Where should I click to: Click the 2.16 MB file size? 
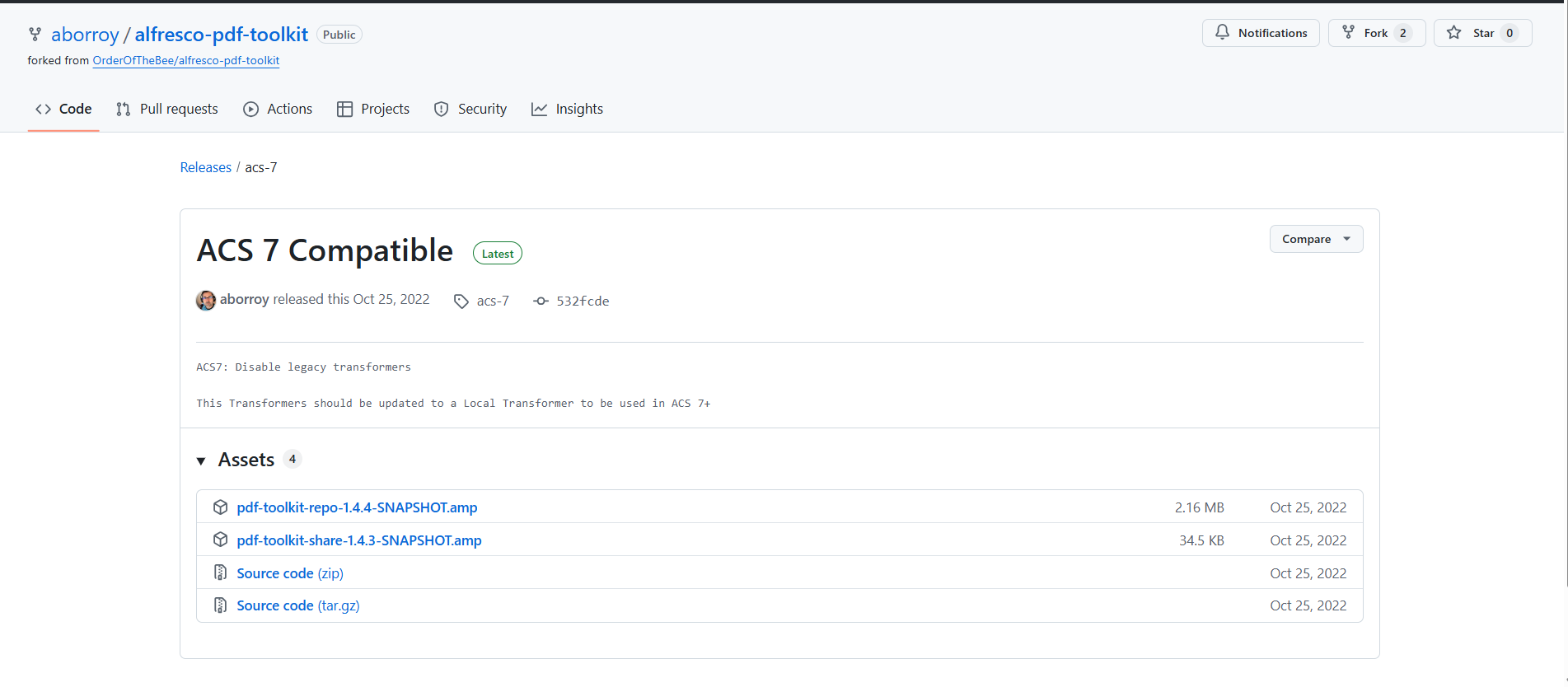point(1200,507)
